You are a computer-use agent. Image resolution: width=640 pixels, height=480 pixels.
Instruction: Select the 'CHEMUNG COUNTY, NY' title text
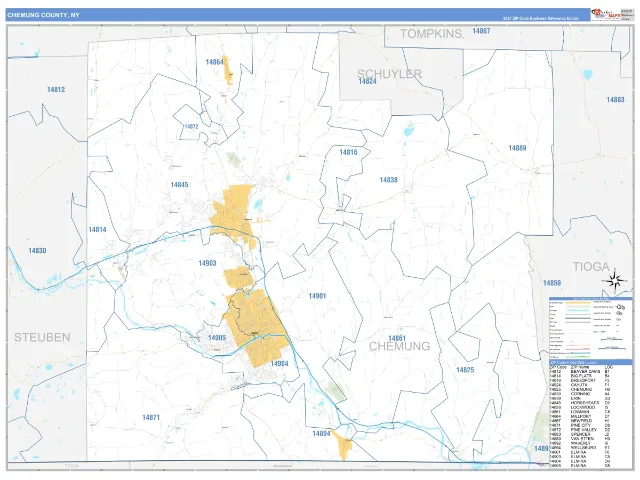pos(43,15)
